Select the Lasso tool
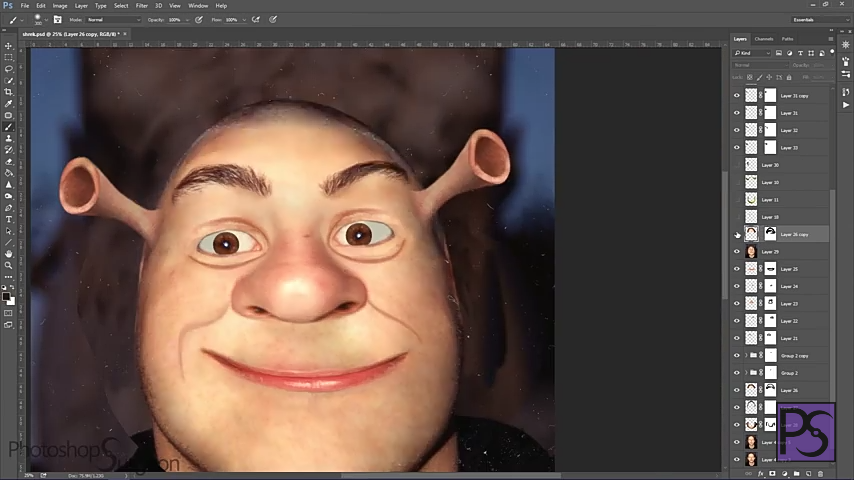 tap(9, 69)
